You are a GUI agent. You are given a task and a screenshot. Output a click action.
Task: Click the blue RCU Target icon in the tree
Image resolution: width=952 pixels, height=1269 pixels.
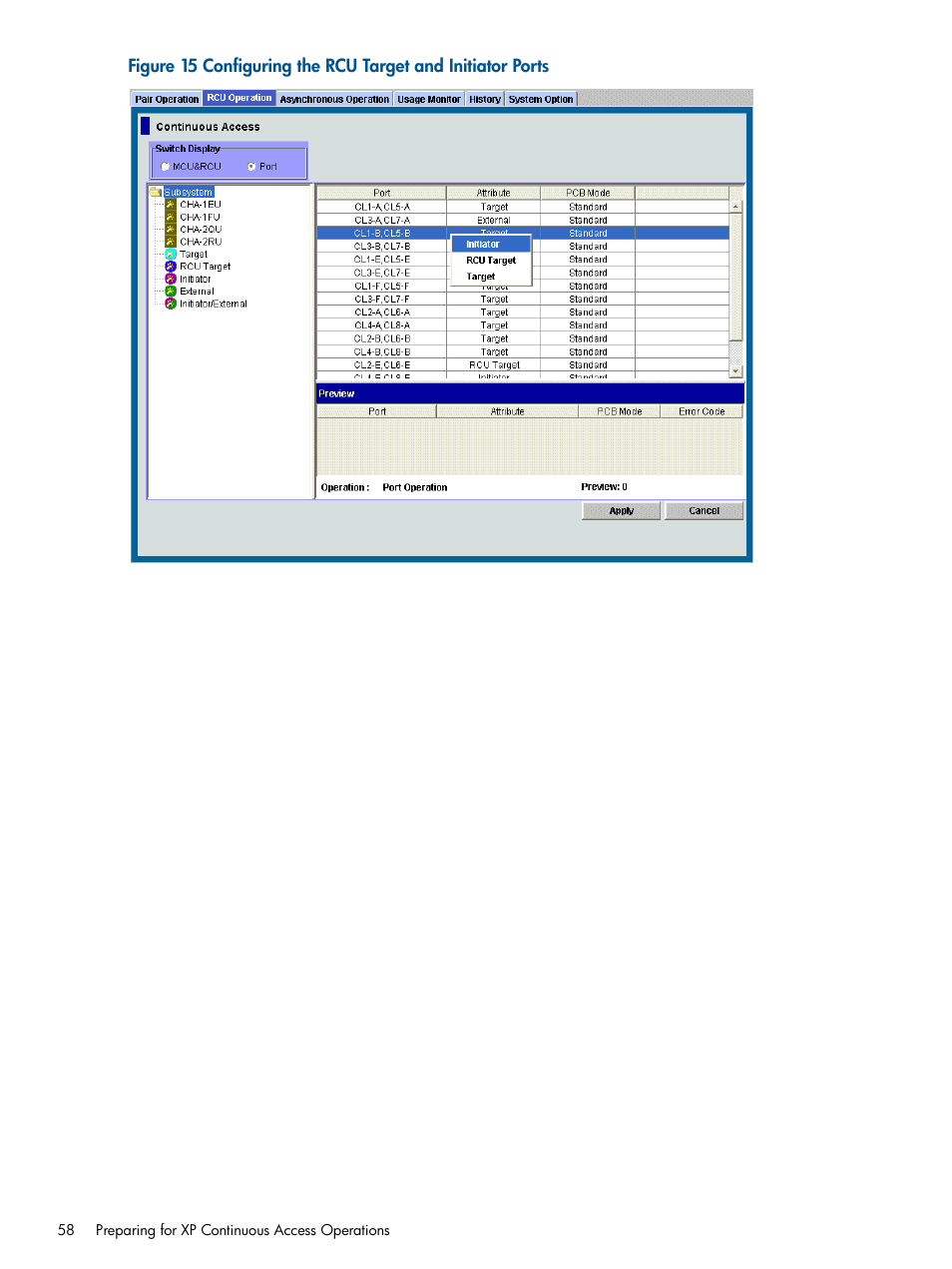[171, 267]
